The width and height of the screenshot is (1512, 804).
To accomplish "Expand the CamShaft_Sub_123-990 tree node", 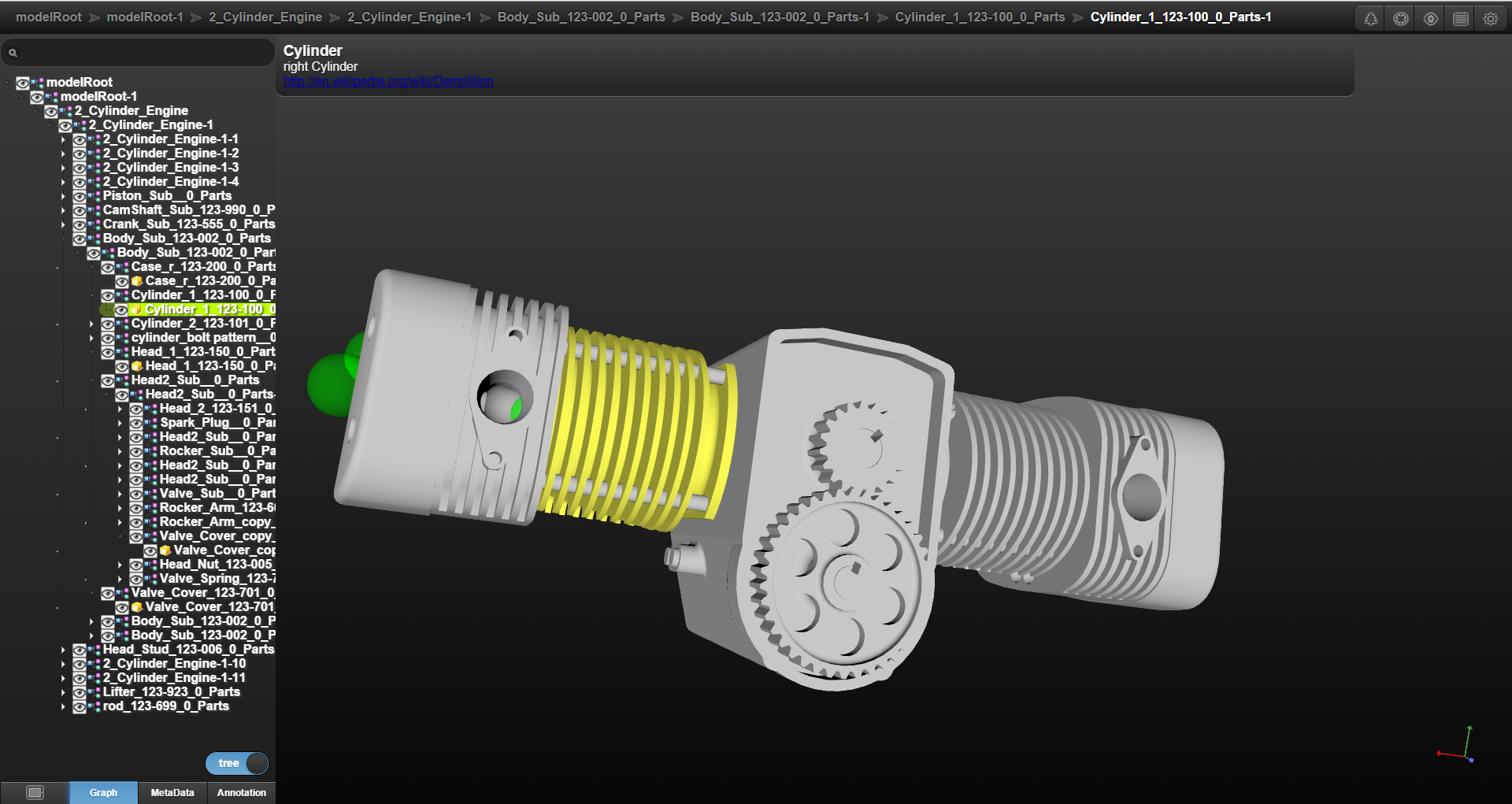I will click(x=64, y=210).
